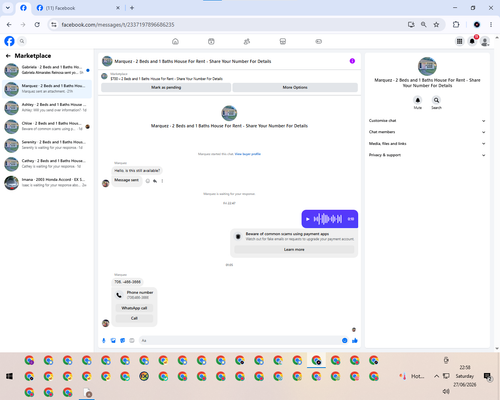
Task: Reply to the 'Message sent' message
Action: coord(155,181)
